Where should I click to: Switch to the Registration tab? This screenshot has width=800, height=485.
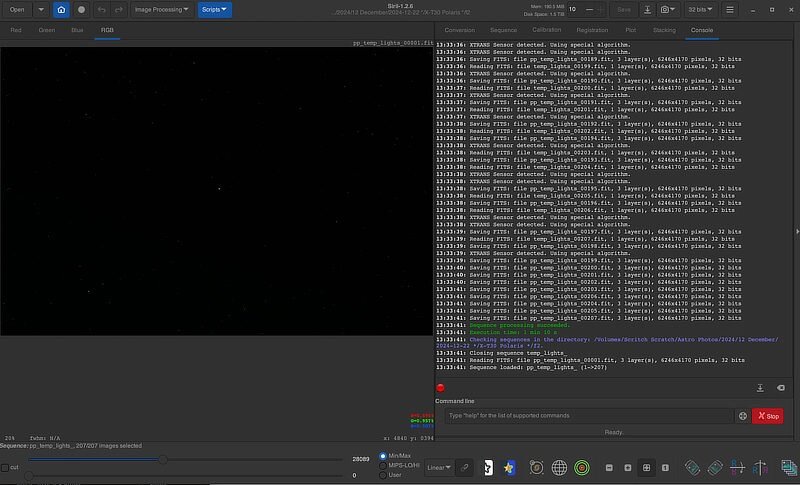(592, 30)
